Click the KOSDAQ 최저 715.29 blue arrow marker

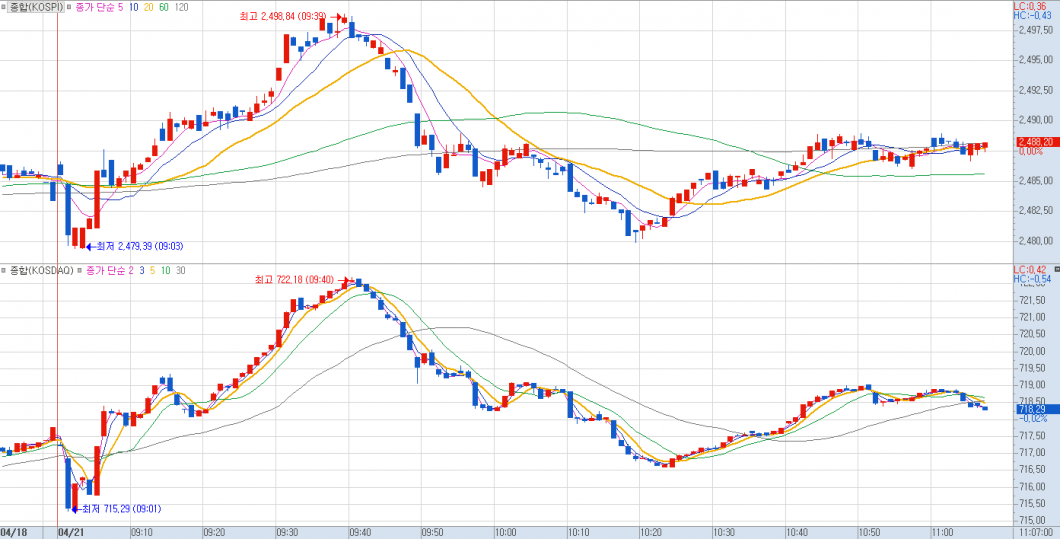[76, 509]
